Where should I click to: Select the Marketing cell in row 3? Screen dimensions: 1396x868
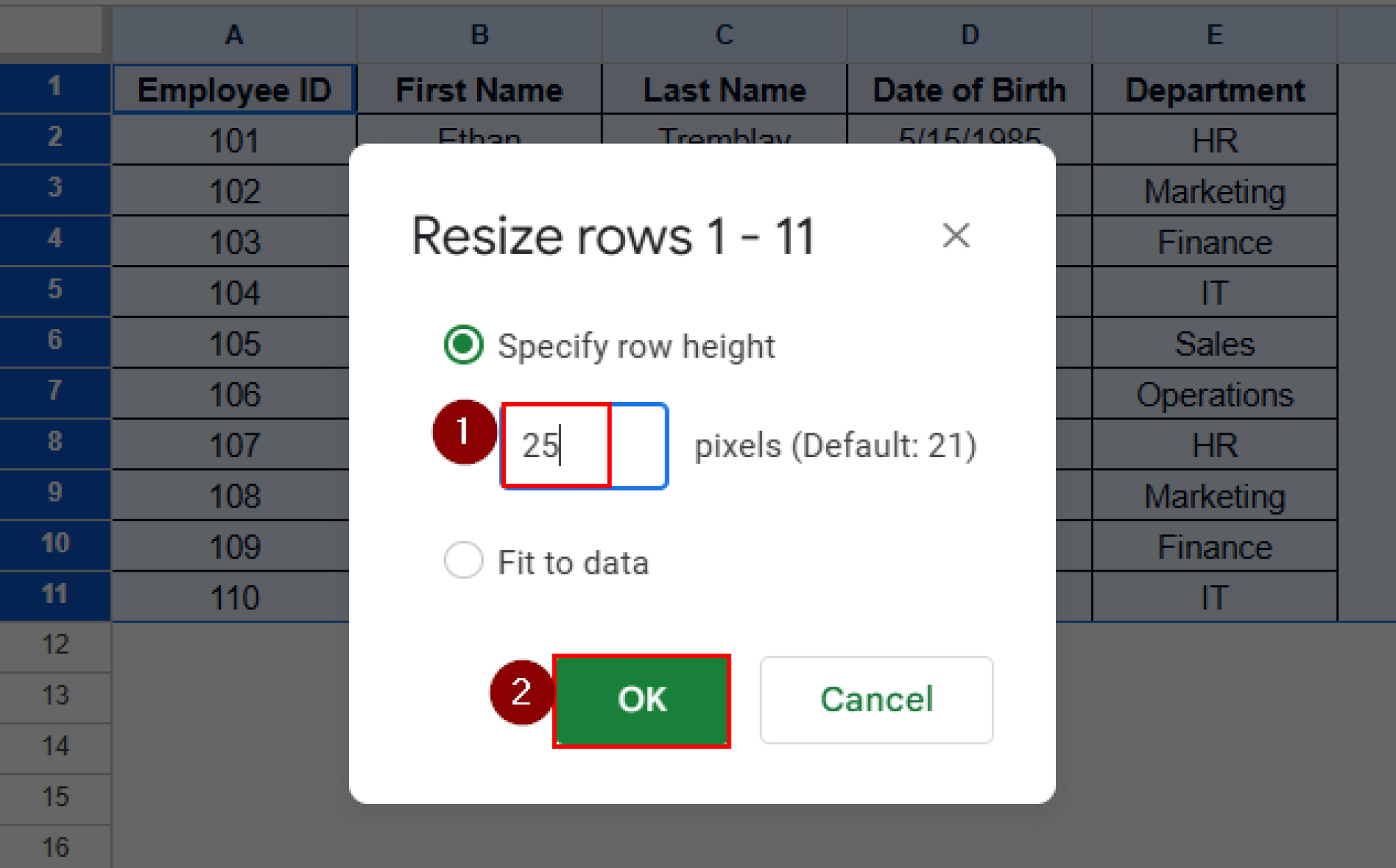(x=1215, y=191)
